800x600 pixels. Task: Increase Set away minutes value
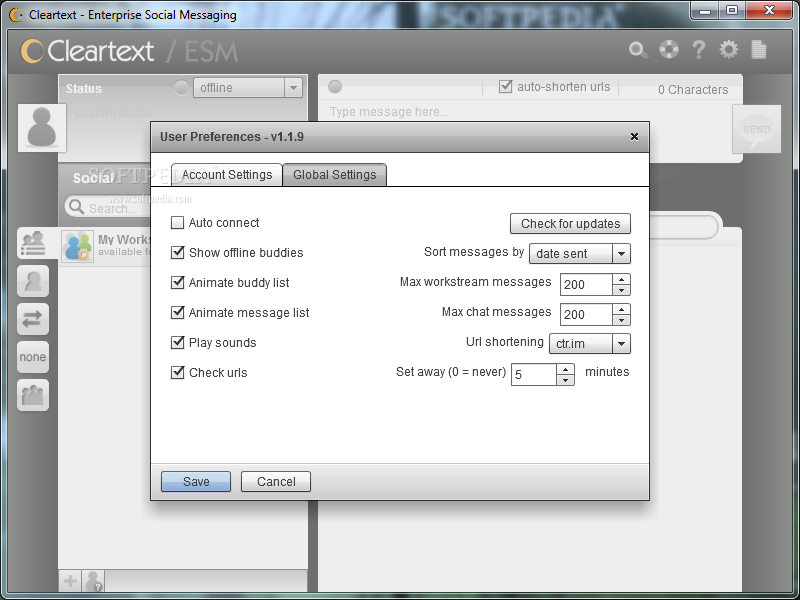click(x=565, y=369)
